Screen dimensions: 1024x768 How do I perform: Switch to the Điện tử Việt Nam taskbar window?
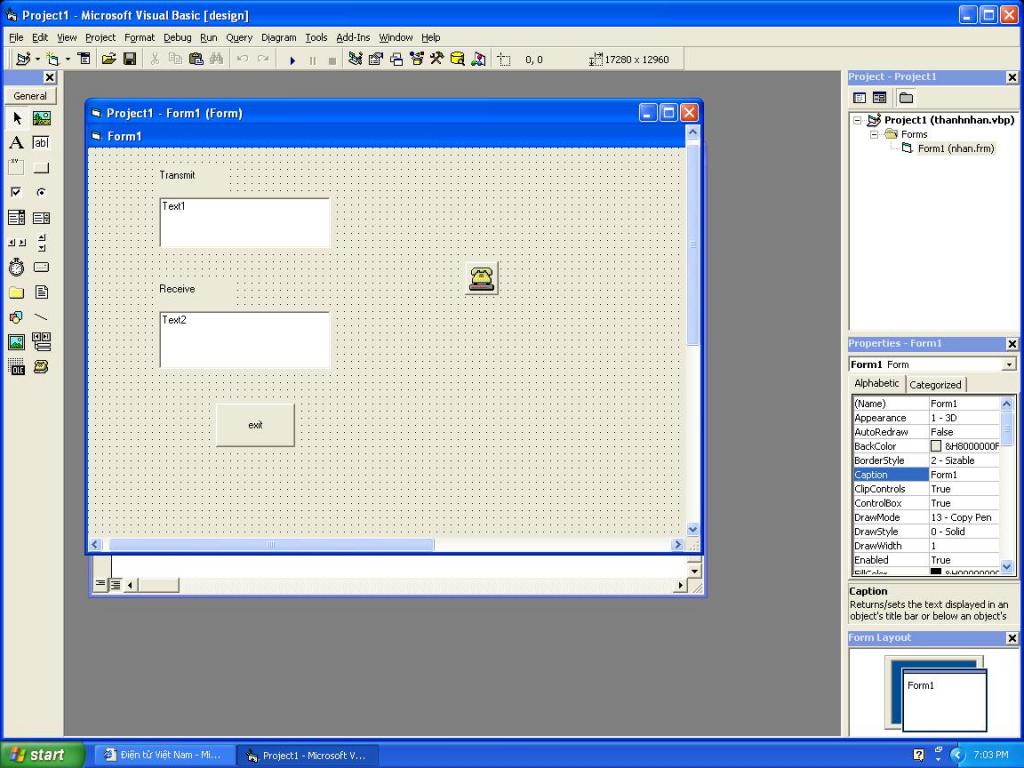pyautogui.click(x=164, y=755)
